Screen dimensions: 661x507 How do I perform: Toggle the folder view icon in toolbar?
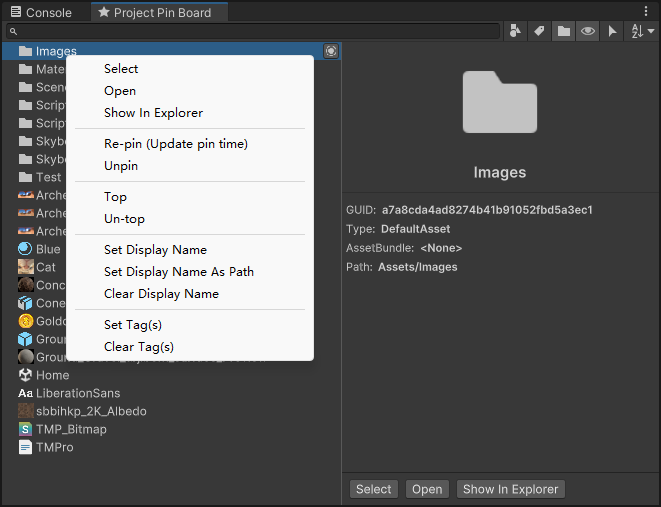click(x=564, y=31)
